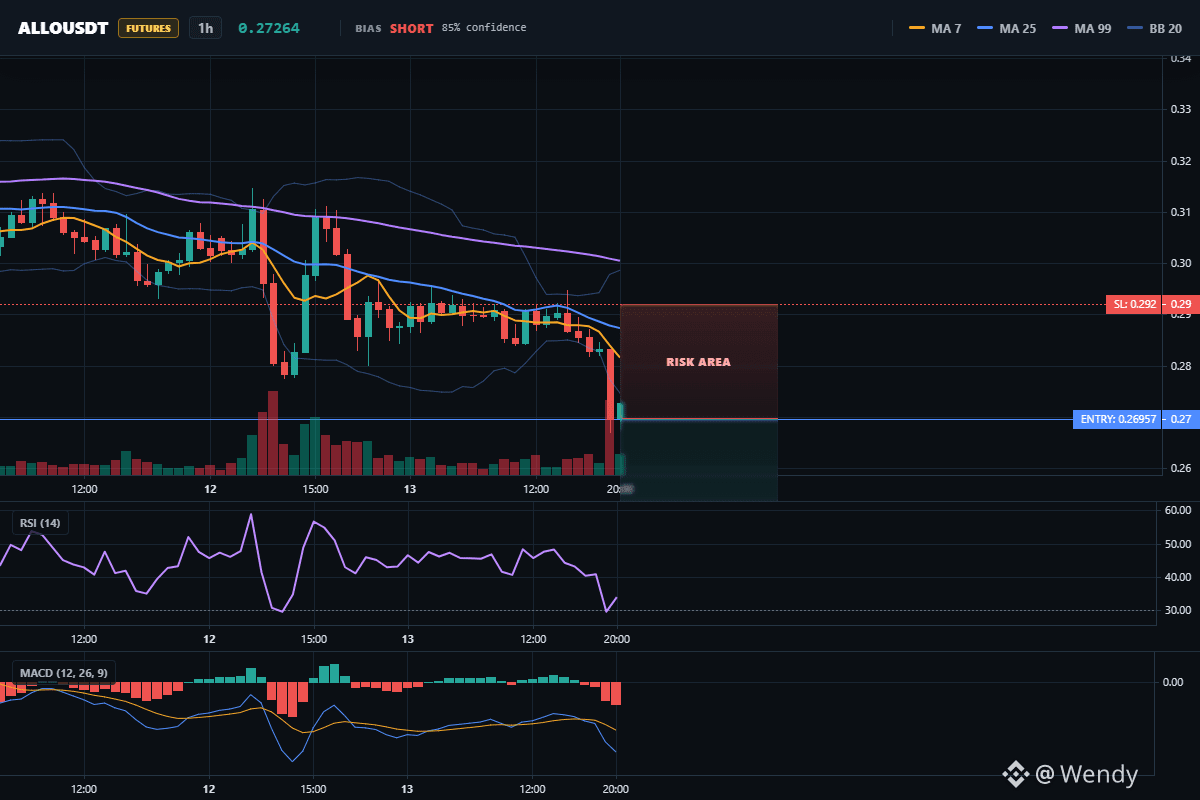Click the 0.32 price axis label

[1180, 160]
